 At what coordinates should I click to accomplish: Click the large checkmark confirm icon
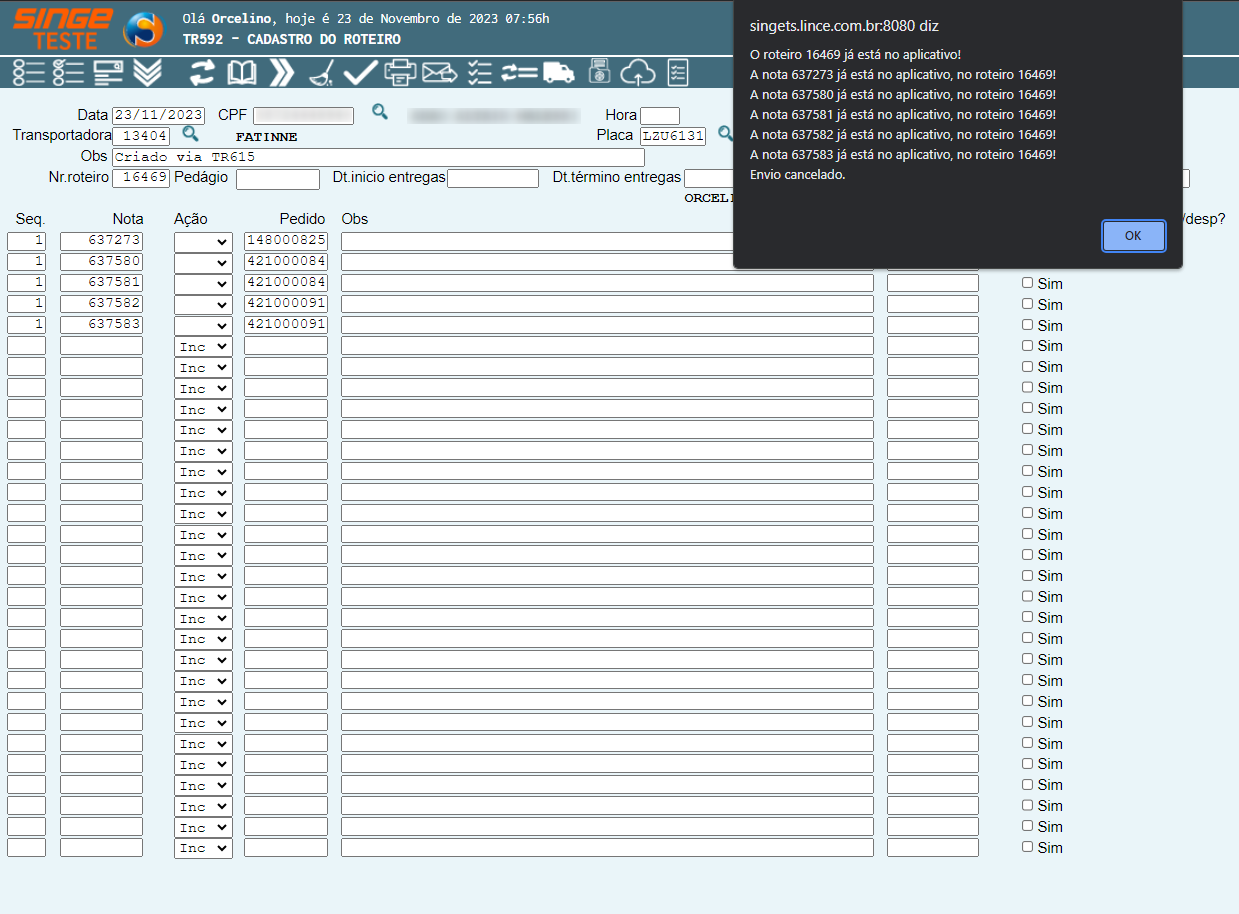(x=360, y=72)
